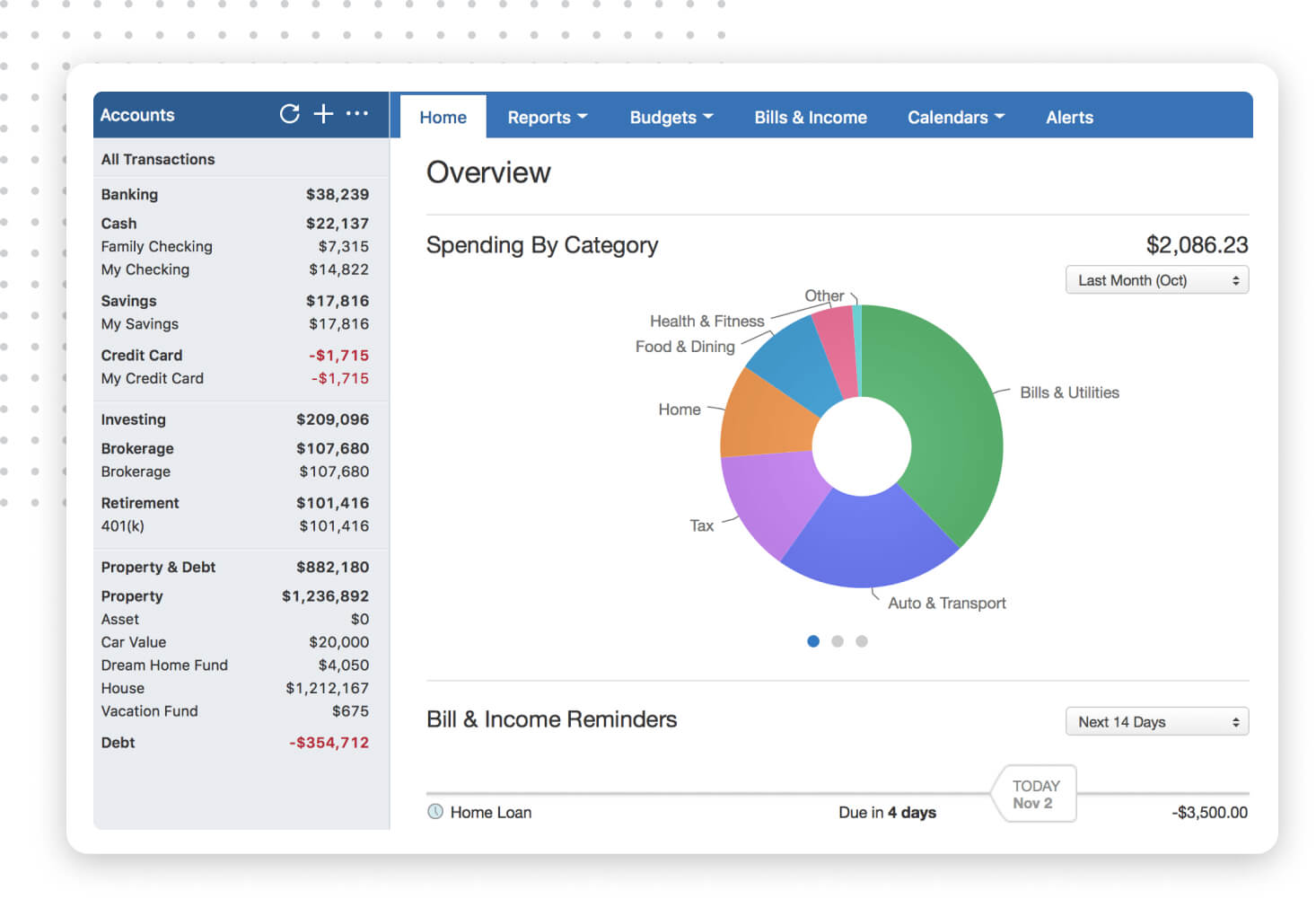Switch to the third carousel page dot

[862, 641]
